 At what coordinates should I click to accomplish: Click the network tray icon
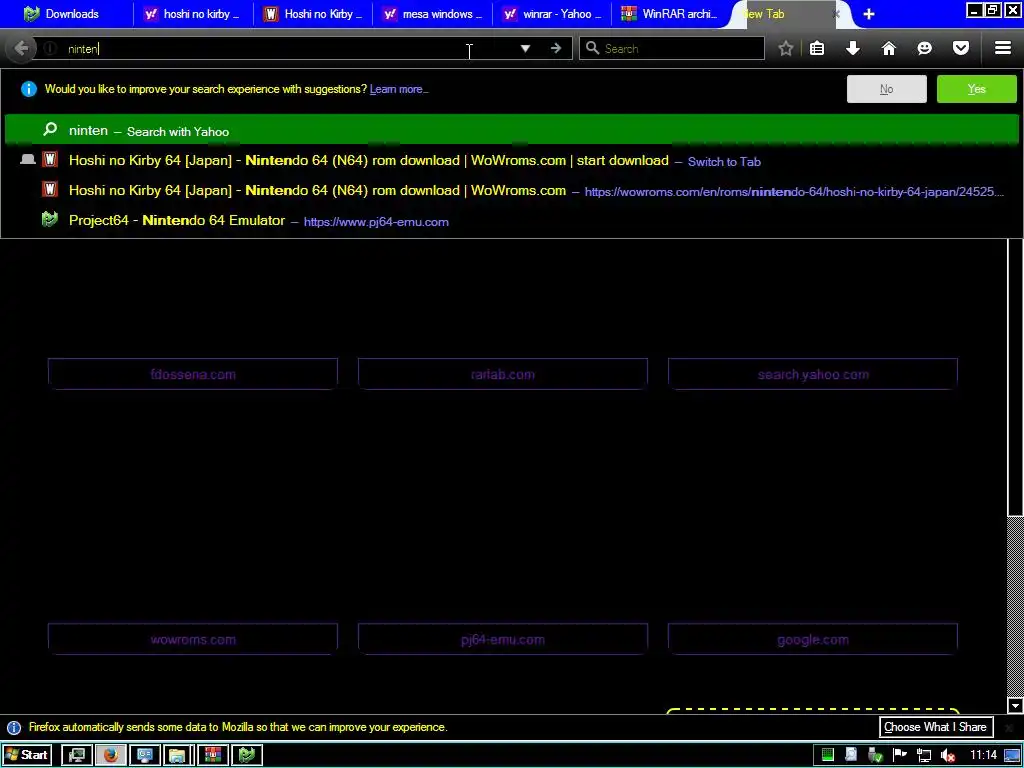coord(924,756)
